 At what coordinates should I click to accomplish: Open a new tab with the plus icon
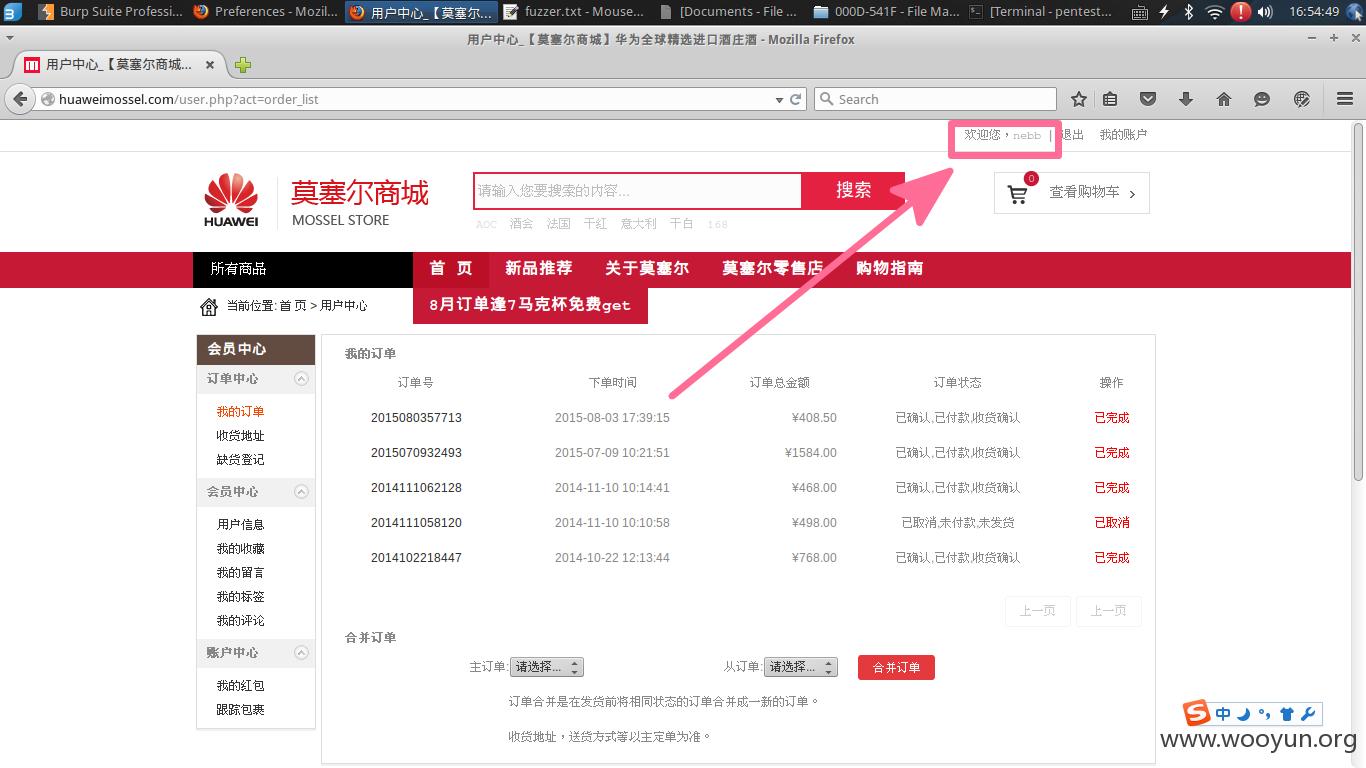[243, 65]
